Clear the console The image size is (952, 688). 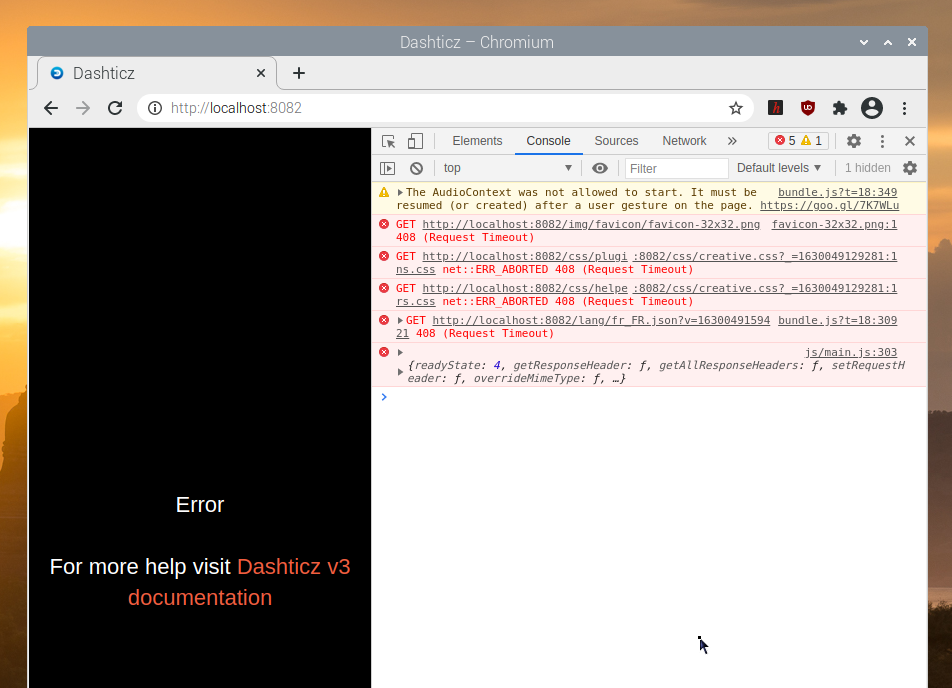(416, 168)
